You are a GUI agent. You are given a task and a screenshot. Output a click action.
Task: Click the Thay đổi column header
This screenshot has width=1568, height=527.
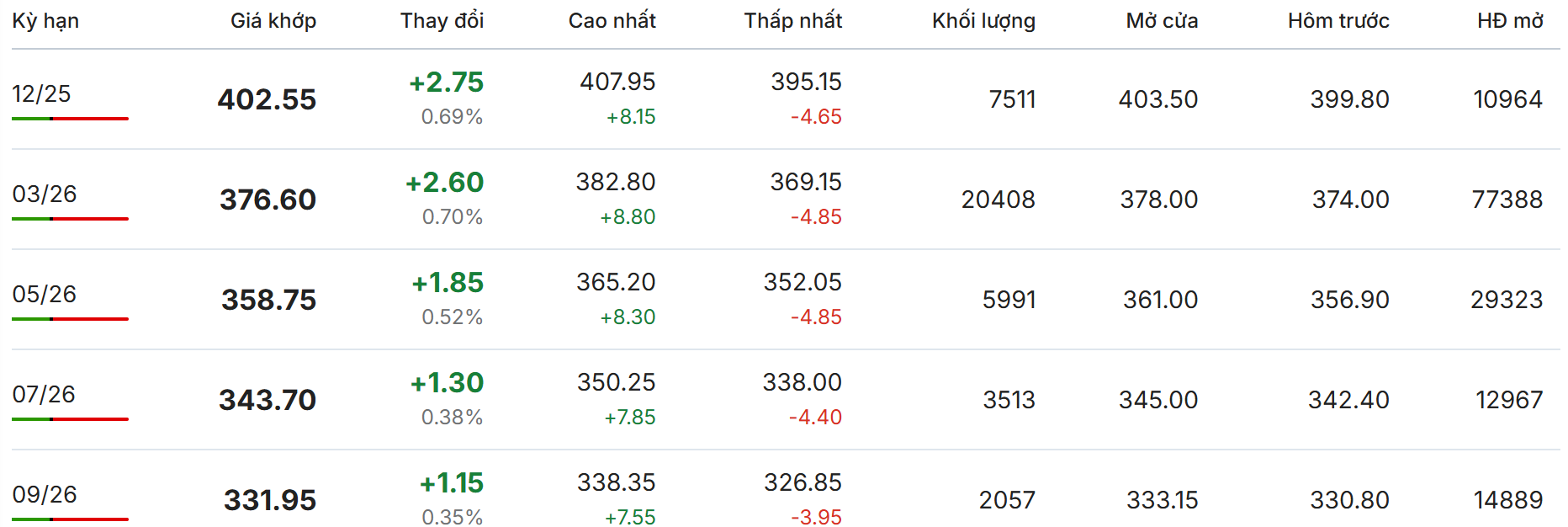tap(442, 21)
